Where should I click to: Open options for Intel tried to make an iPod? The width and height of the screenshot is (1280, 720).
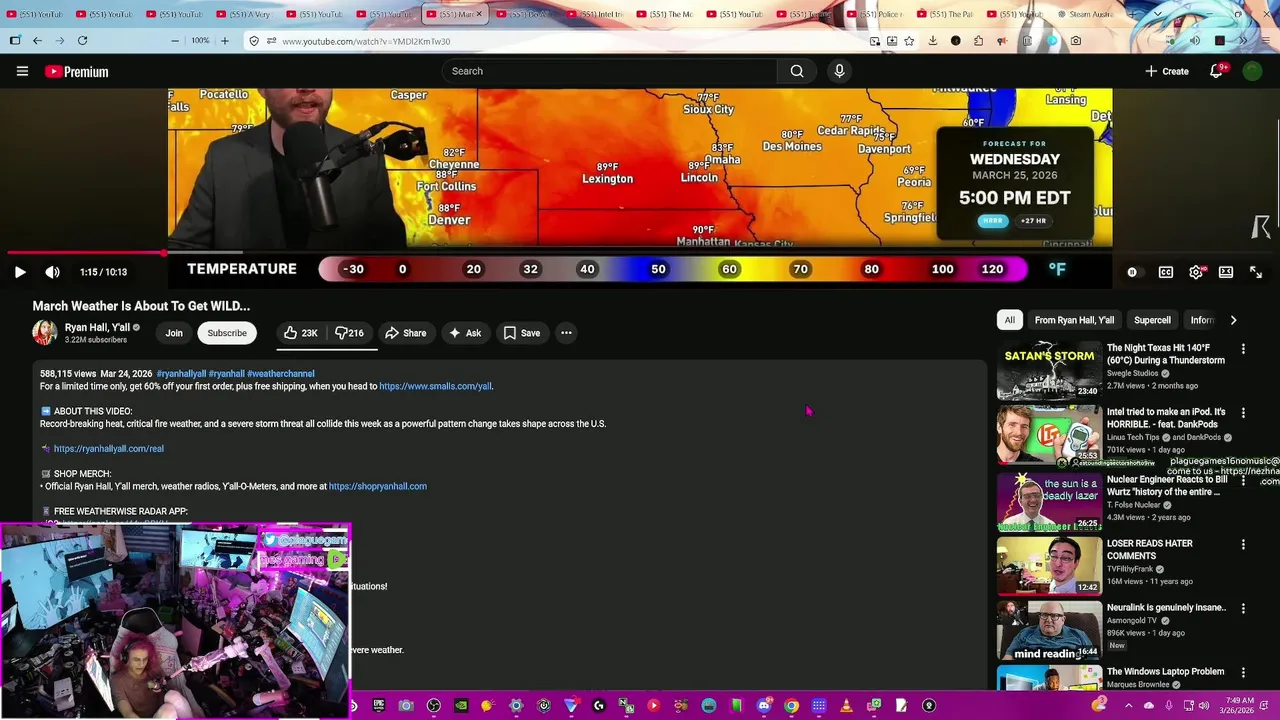[x=1243, y=413]
